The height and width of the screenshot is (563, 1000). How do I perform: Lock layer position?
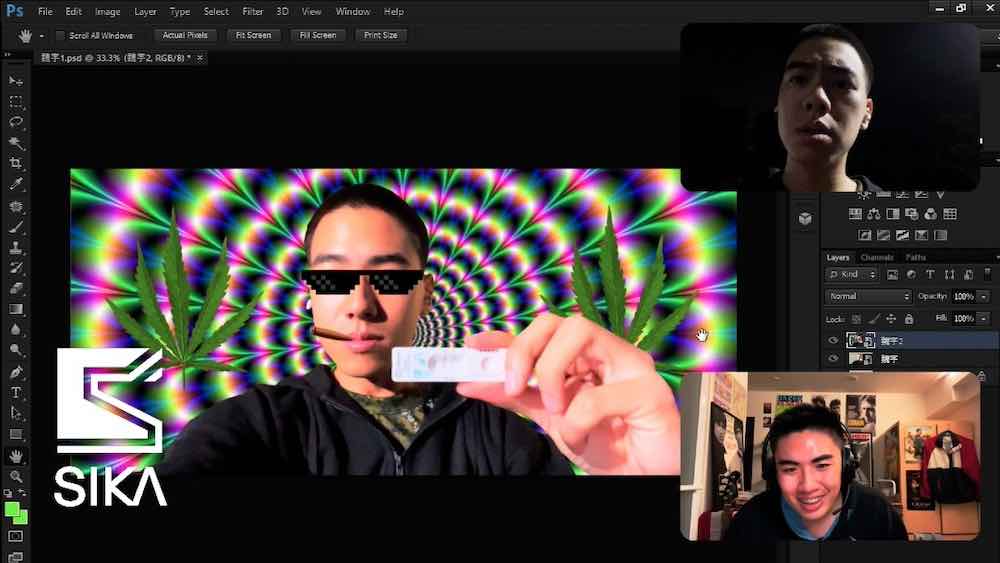pos(891,319)
